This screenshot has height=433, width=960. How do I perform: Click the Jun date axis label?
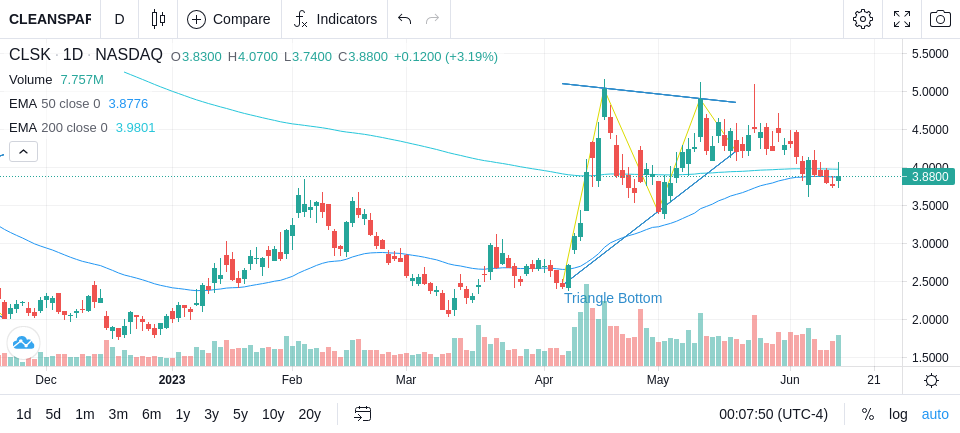pos(790,380)
